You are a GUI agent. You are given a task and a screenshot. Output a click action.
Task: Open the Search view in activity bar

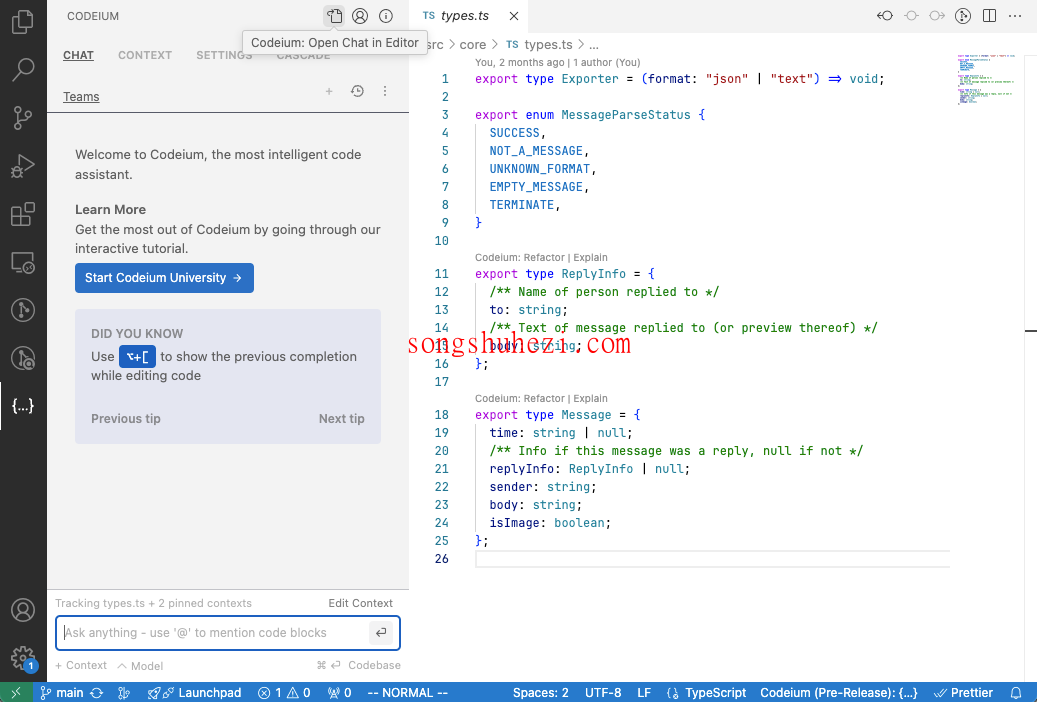click(22, 69)
